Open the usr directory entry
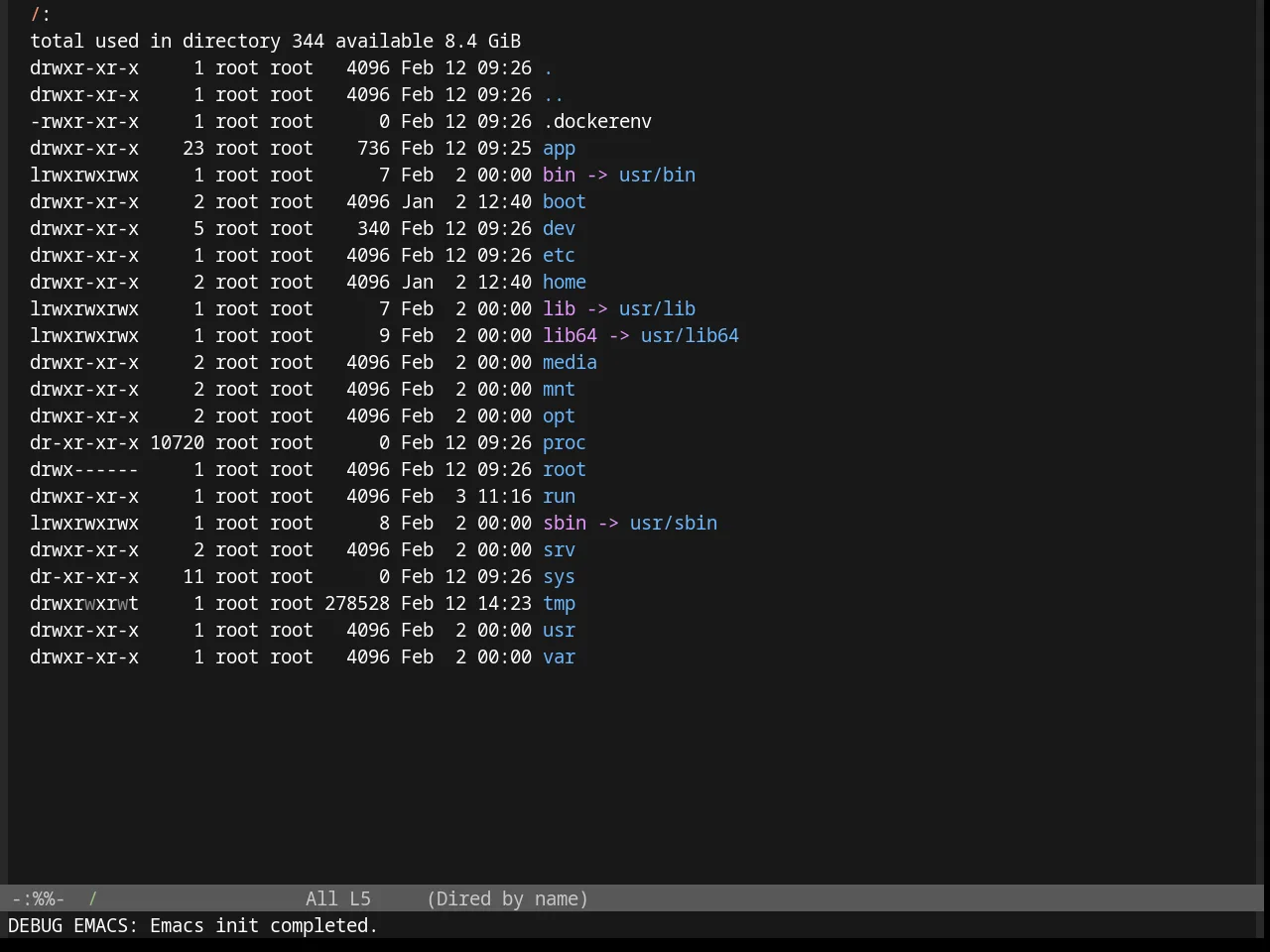1270x952 pixels. coord(559,631)
